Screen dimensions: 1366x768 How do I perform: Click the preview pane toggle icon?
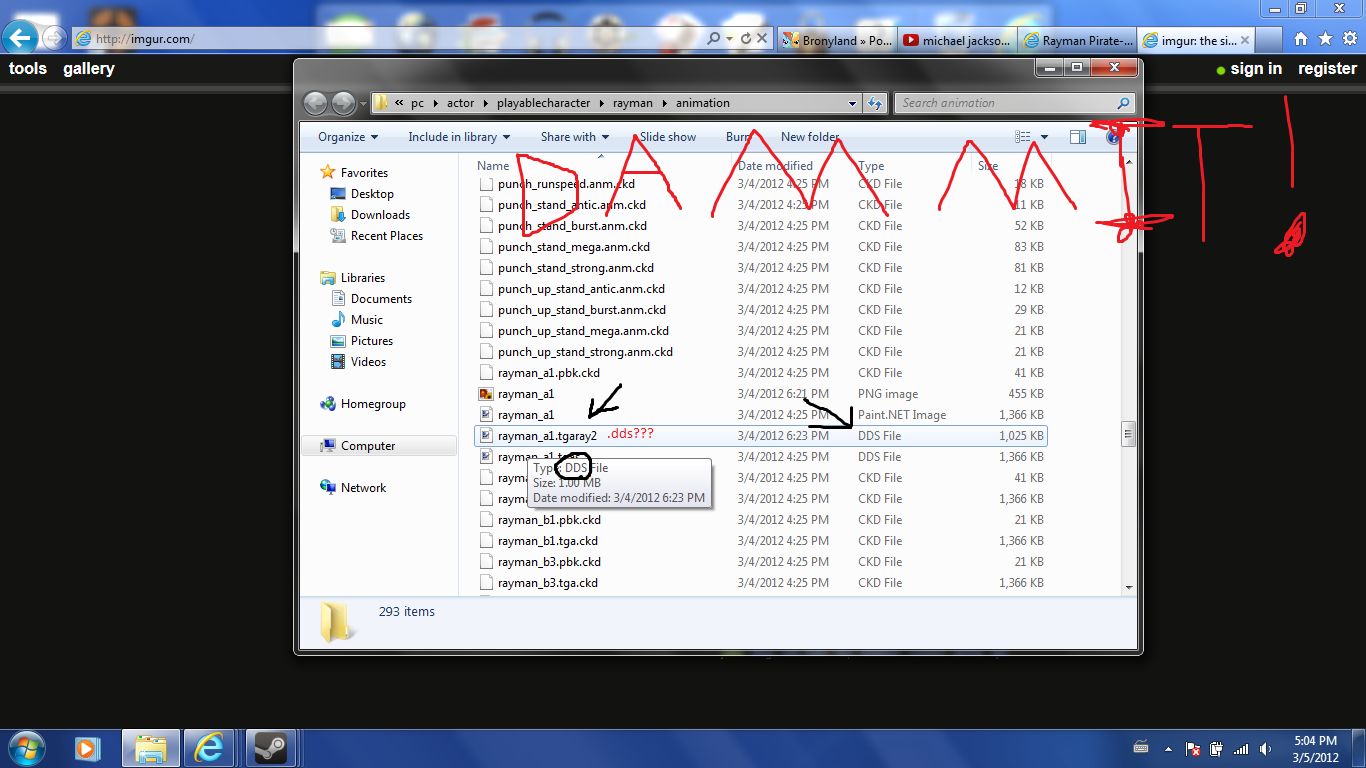[1078, 137]
